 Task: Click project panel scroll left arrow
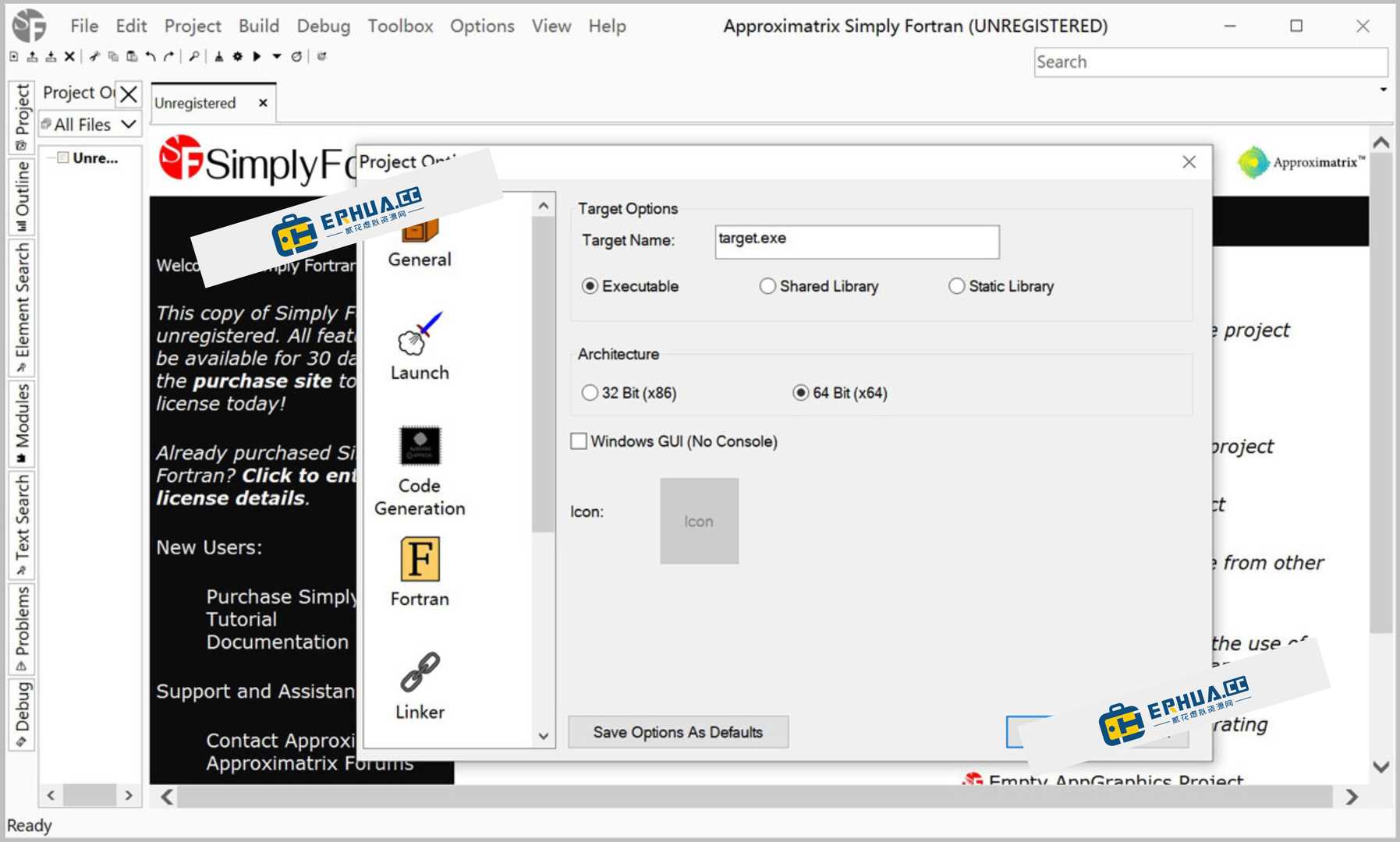pyautogui.click(x=51, y=795)
